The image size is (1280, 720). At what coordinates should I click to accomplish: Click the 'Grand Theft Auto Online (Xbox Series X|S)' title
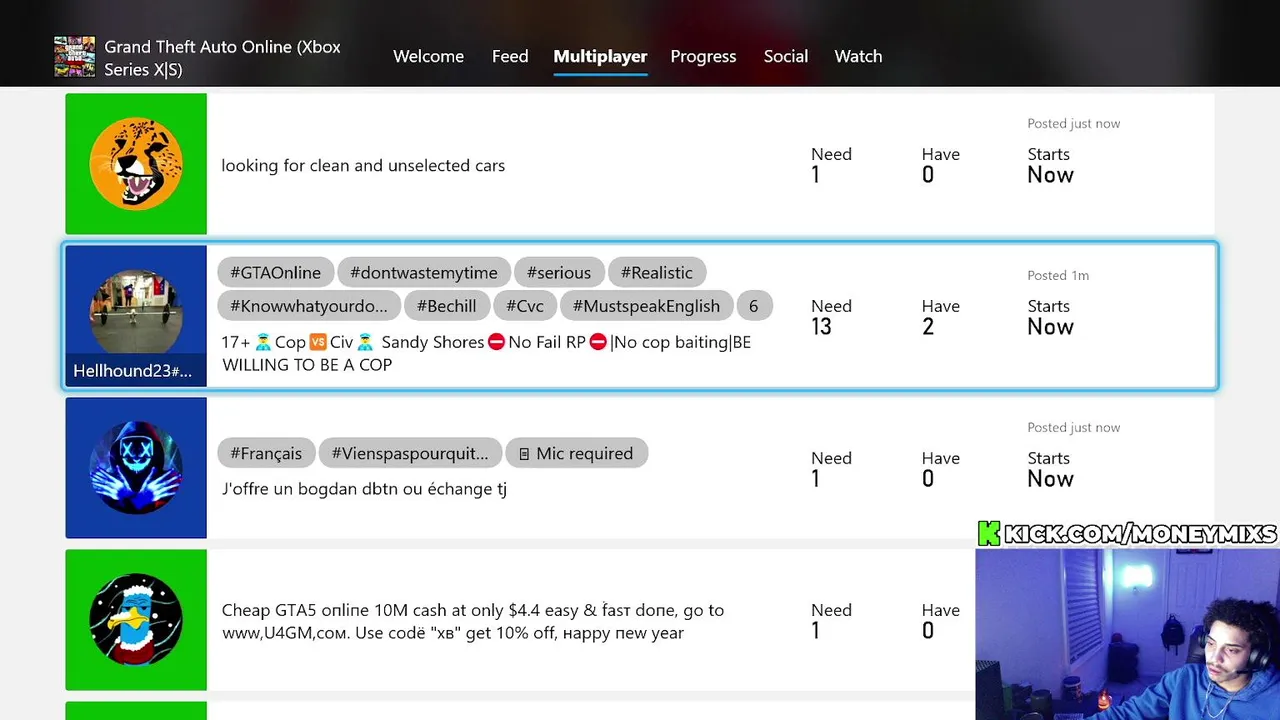pos(222,58)
